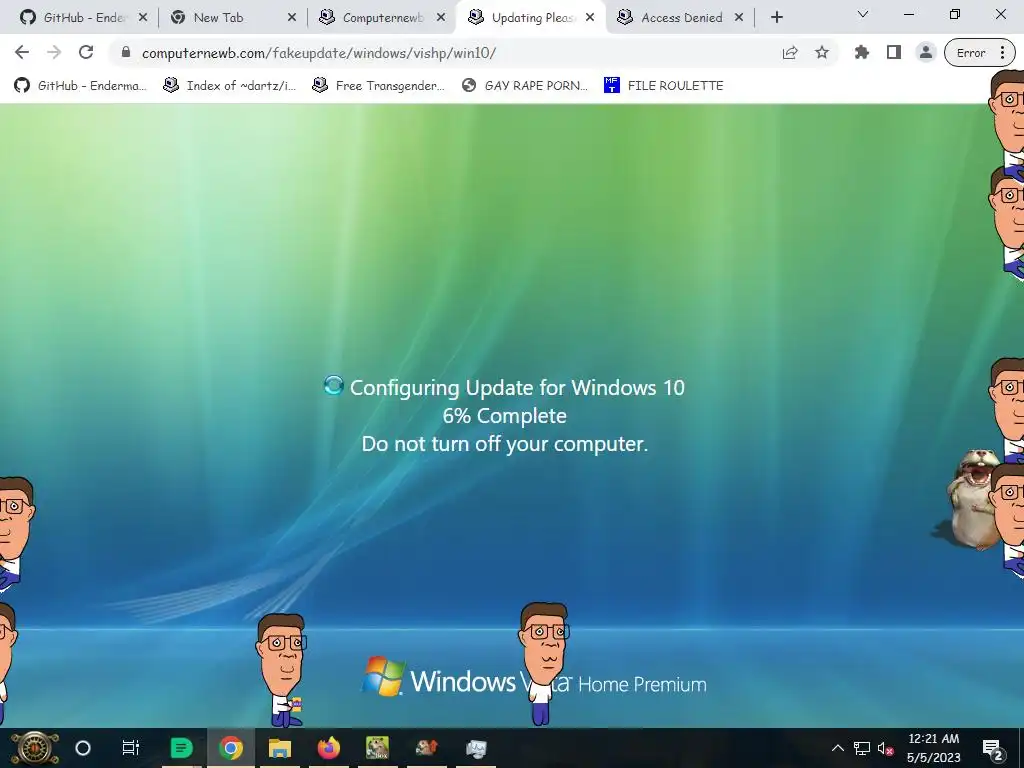1024x768 pixels.
Task: Open the network status tray icon
Action: [x=861, y=748]
